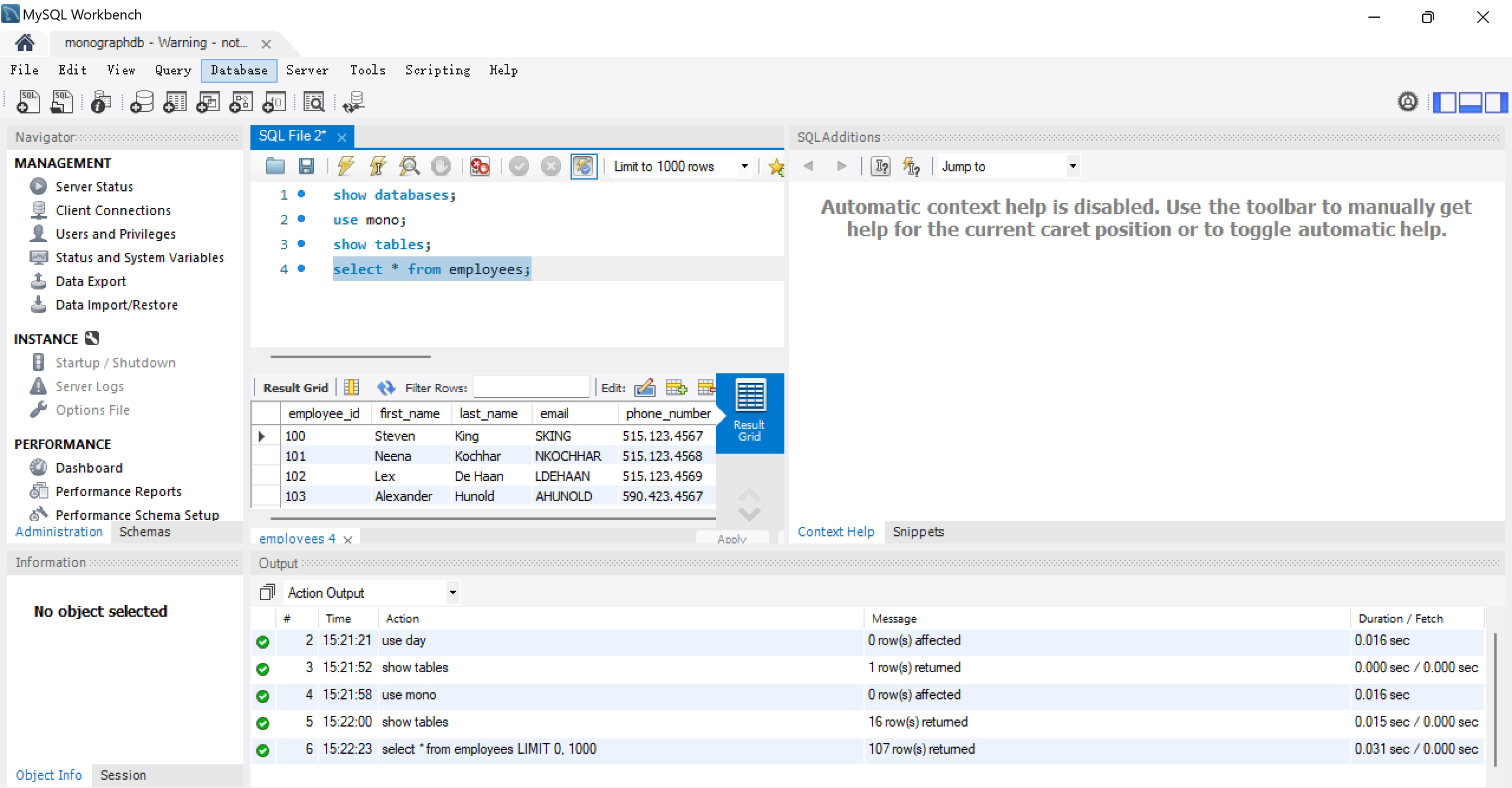This screenshot has width=1512, height=788.
Task: Click the SQL editor horizontal scrollbar
Action: (x=351, y=357)
